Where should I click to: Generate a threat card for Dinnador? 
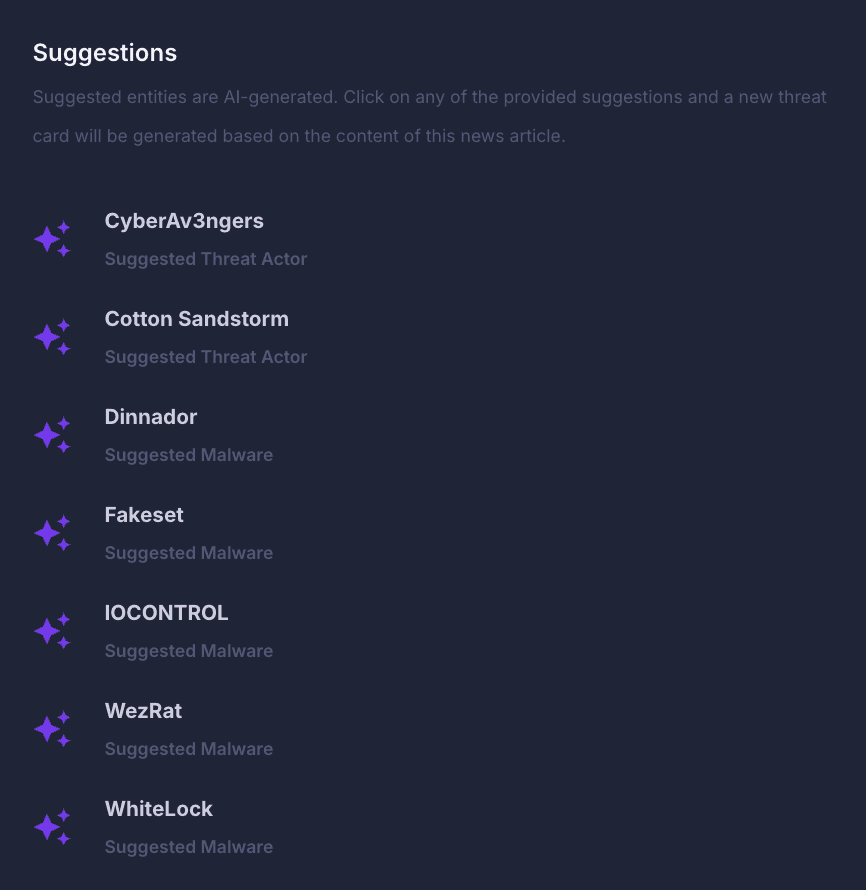pyautogui.click(x=150, y=417)
